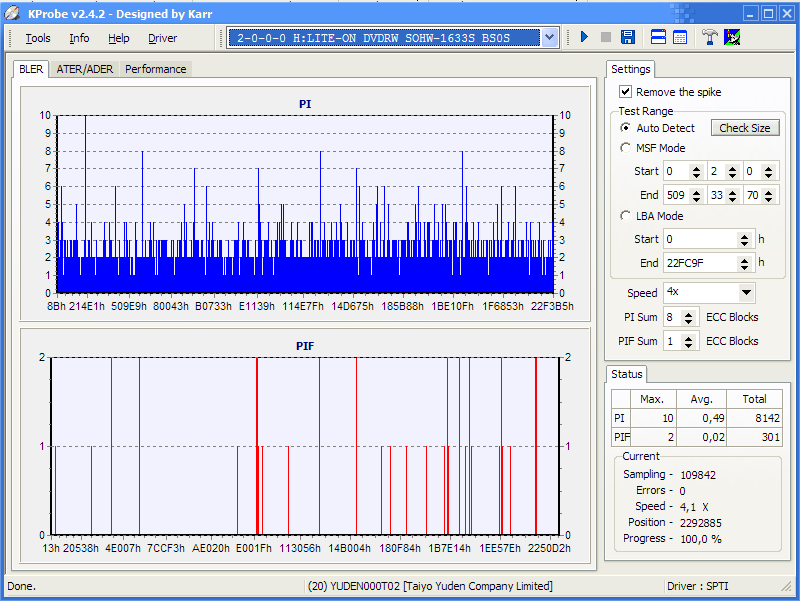The width and height of the screenshot is (800, 601).
Task: Click the Max. column header in Status table
Action: click(x=652, y=399)
